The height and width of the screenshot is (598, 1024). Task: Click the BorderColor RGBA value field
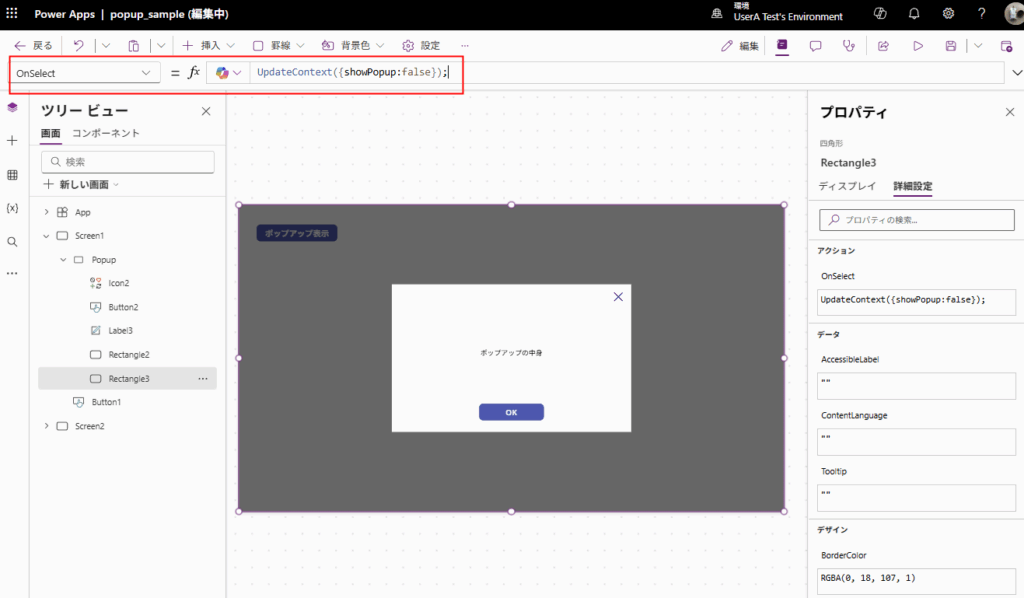pyautogui.click(x=916, y=577)
